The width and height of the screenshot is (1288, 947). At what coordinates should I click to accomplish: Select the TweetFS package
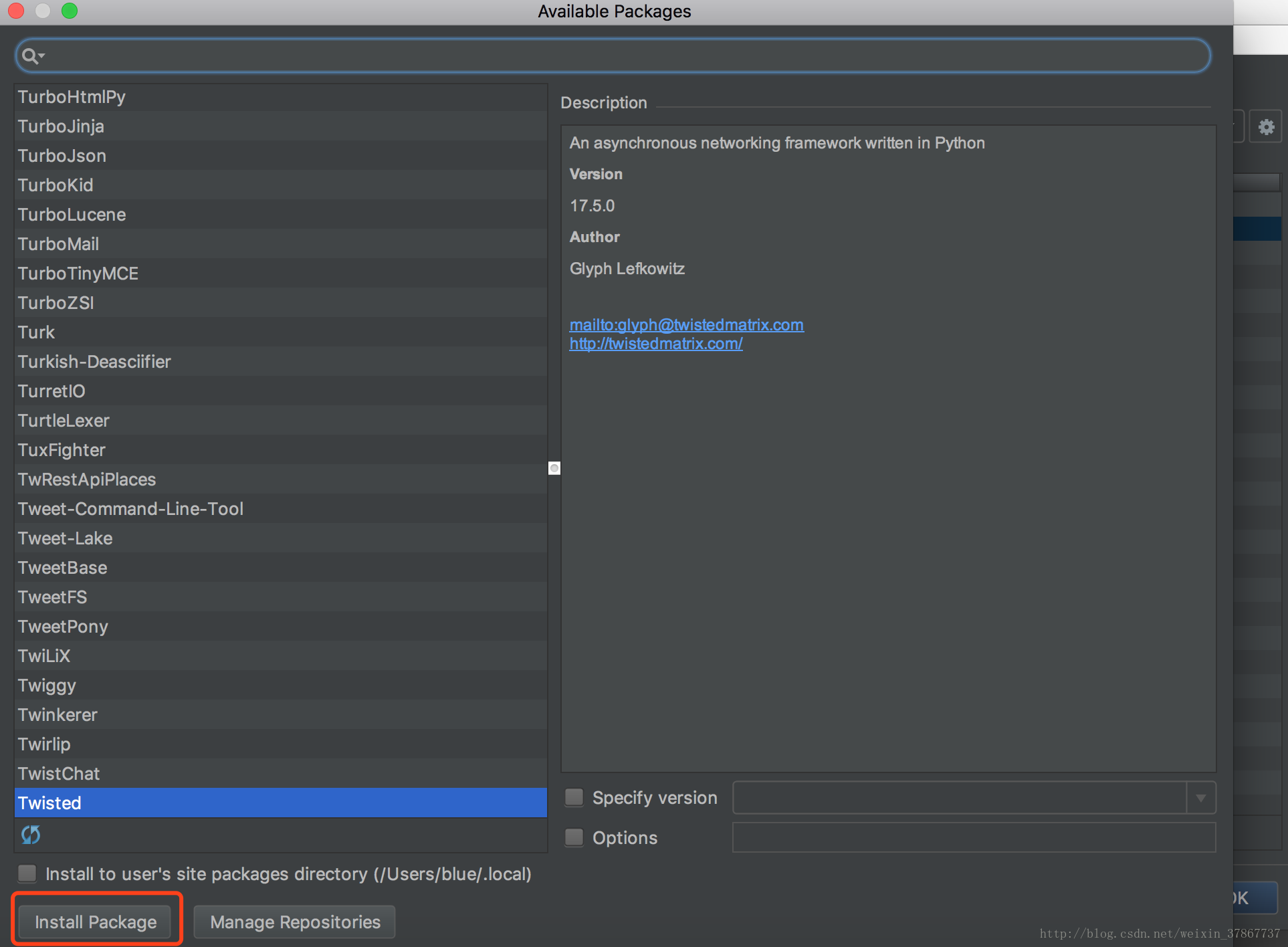(x=281, y=597)
